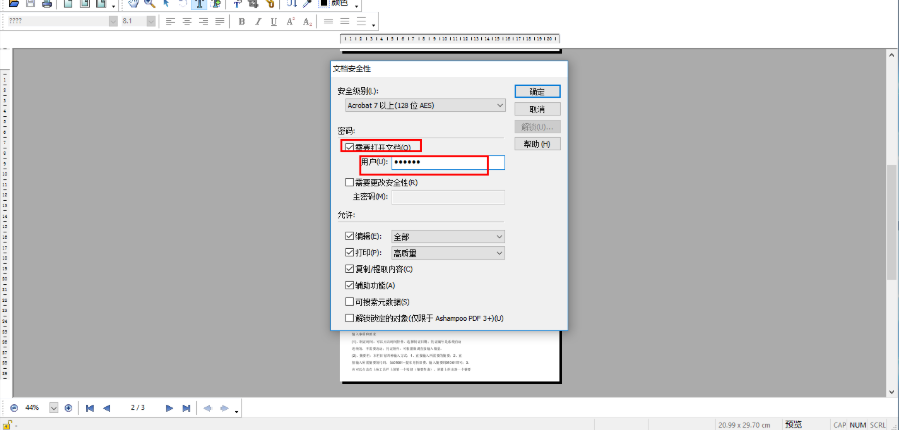The width and height of the screenshot is (899, 430).
Task: Click the page size 20.99 x 29.70 cm
Action: click(x=746, y=425)
